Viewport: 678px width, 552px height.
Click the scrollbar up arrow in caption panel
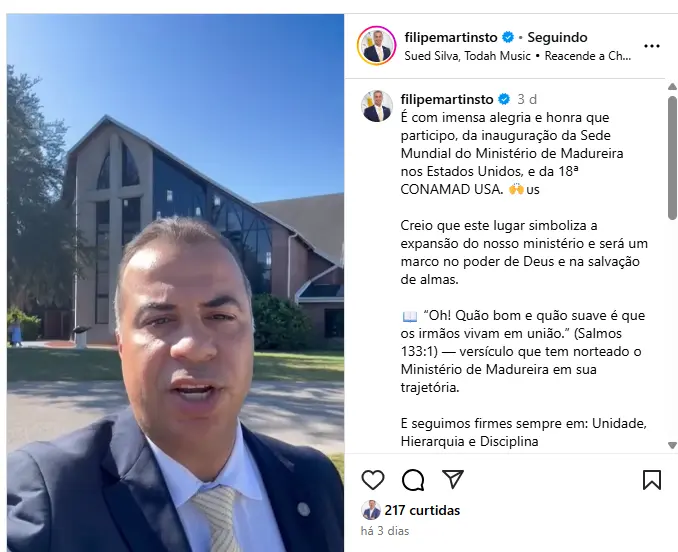click(672, 87)
